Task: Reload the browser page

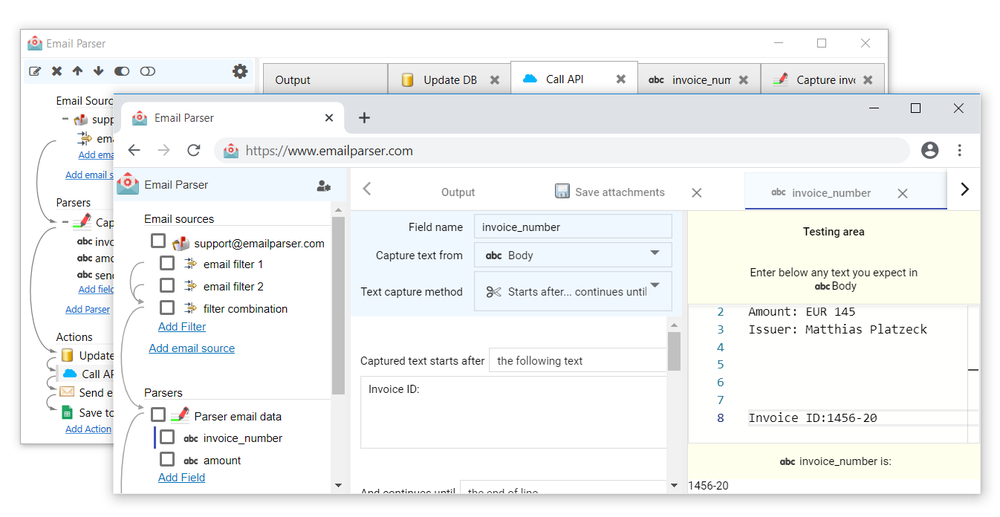Action: (x=194, y=150)
